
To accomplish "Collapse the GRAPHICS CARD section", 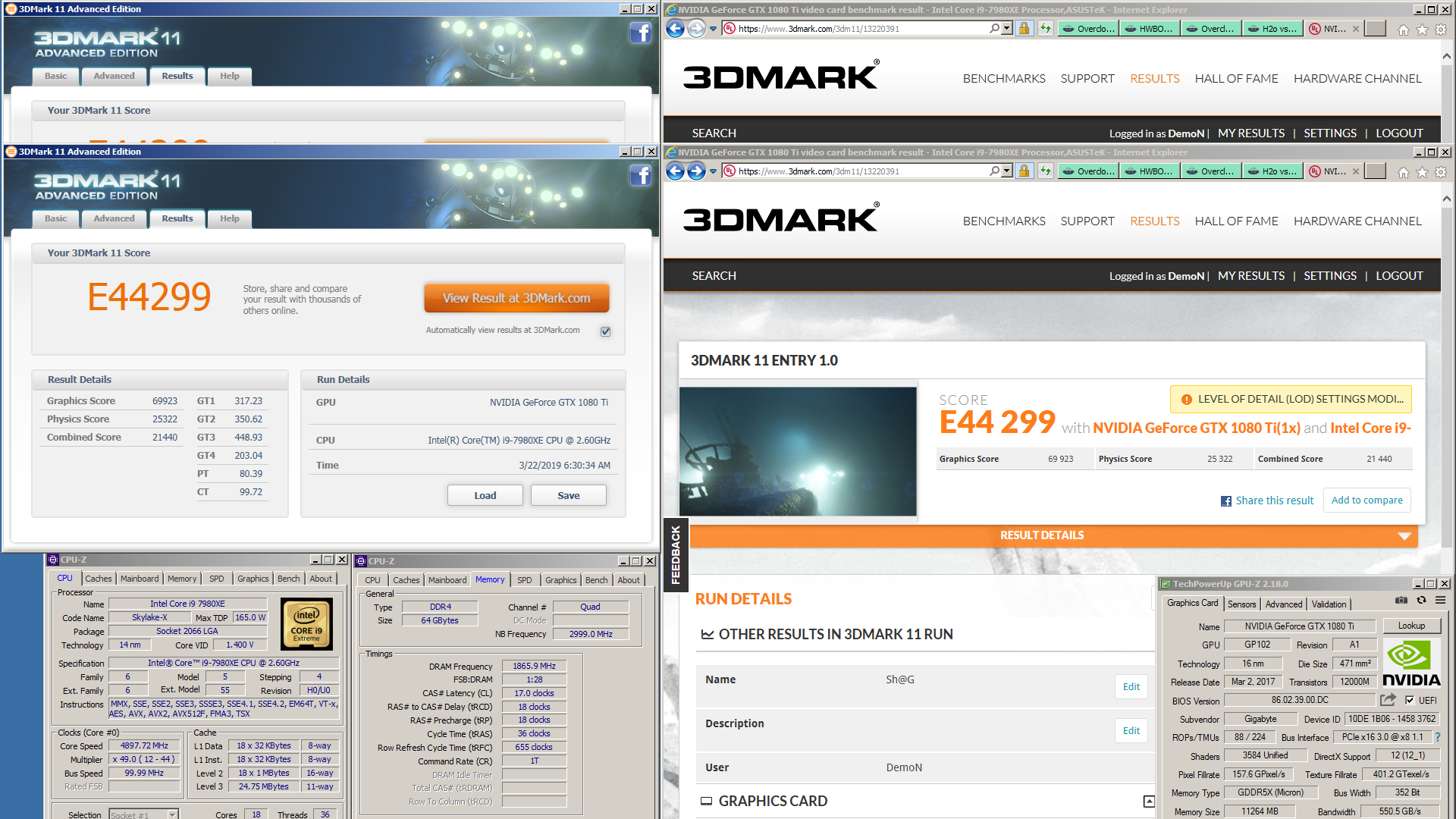I will [1149, 802].
